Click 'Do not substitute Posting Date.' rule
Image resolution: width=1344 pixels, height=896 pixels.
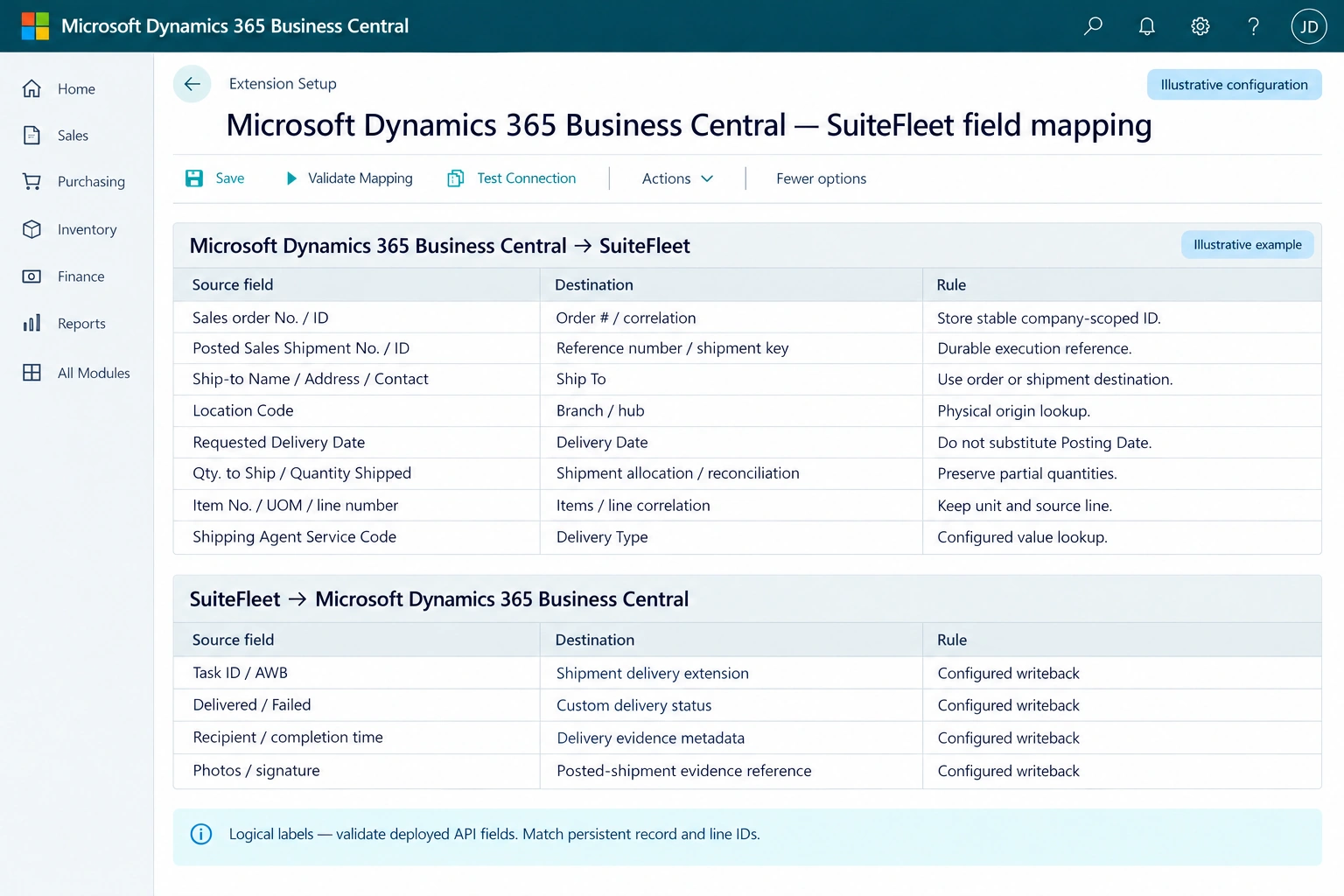click(1122, 443)
